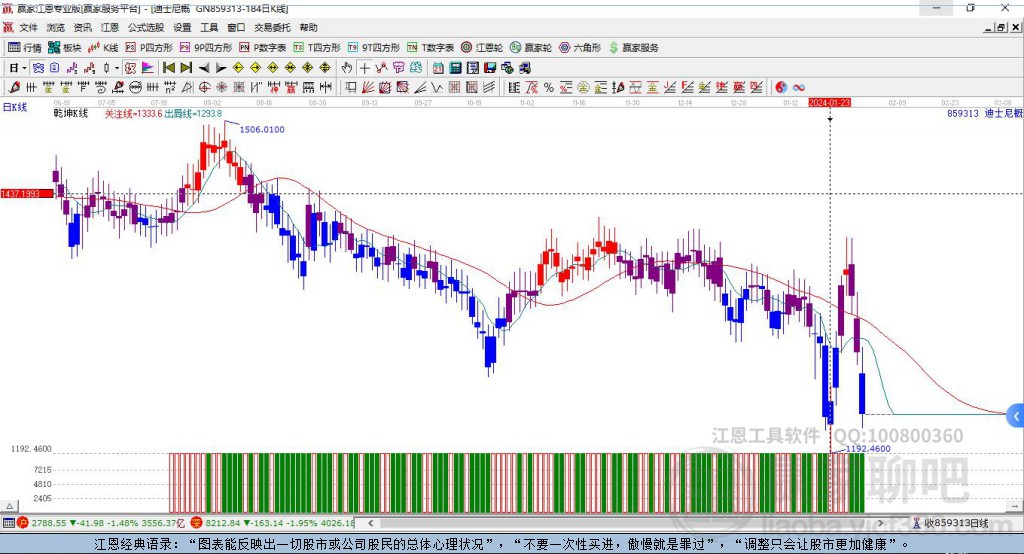Viewport: 1024px width, 554px height.
Task: Jump to first bar with green arrow
Action: pos(168,67)
